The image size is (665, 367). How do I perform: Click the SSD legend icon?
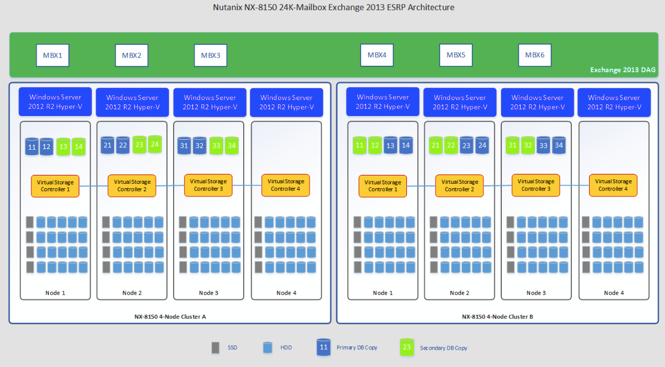click(215, 348)
